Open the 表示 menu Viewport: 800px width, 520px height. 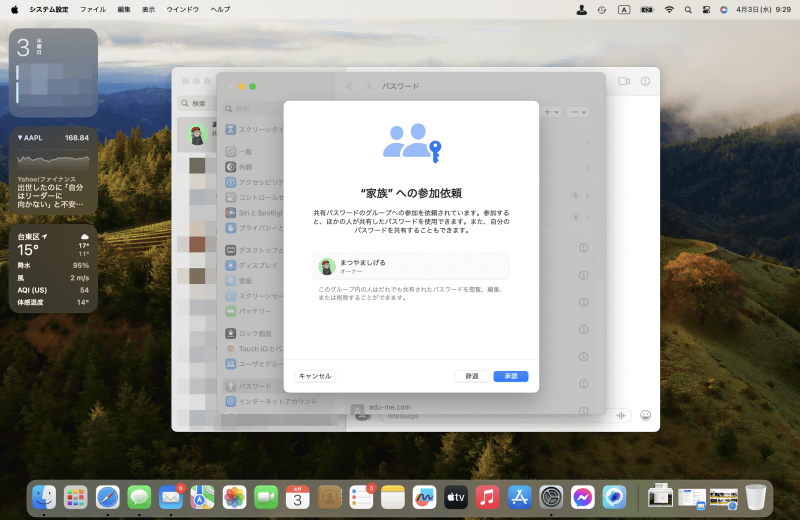click(x=148, y=9)
